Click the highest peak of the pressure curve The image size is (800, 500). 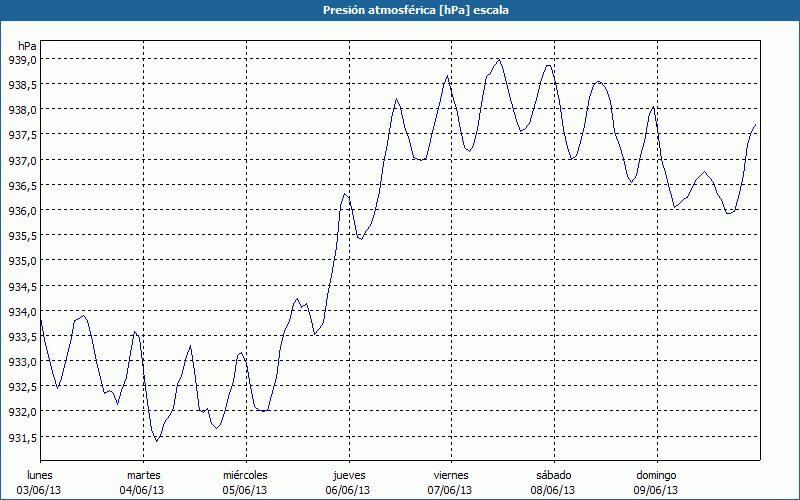pyautogui.click(x=499, y=59)
